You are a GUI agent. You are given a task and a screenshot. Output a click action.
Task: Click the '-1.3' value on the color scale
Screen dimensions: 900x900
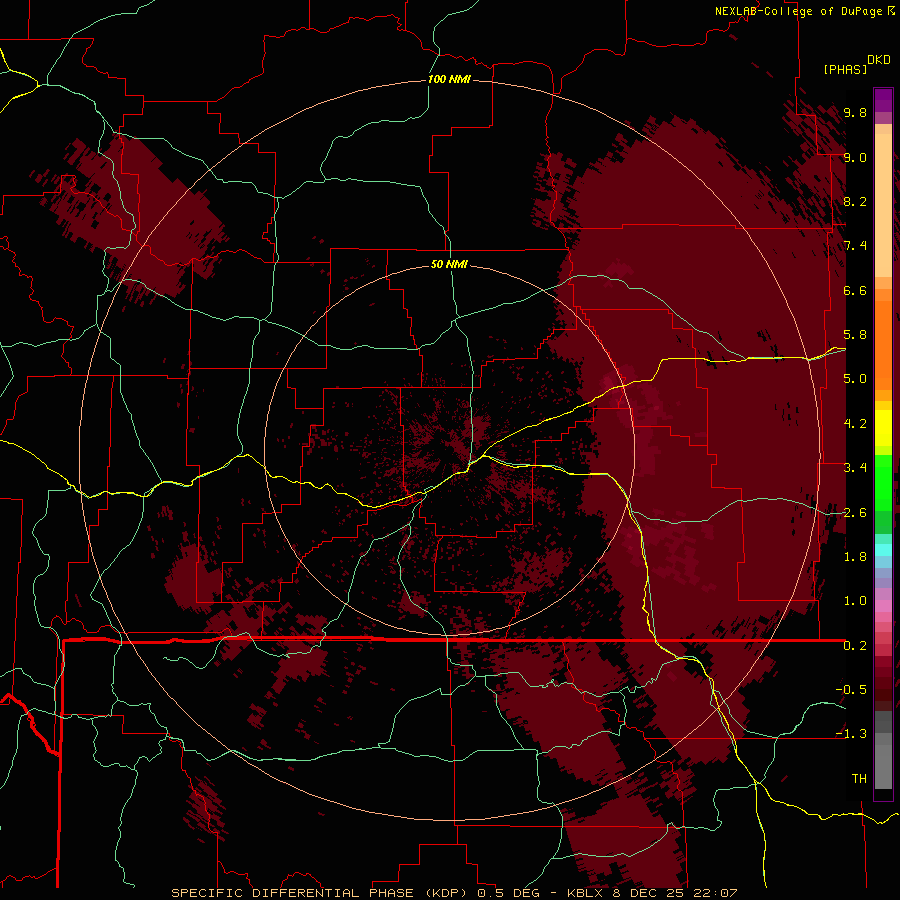pyautogui.click(x=851, y=734)
